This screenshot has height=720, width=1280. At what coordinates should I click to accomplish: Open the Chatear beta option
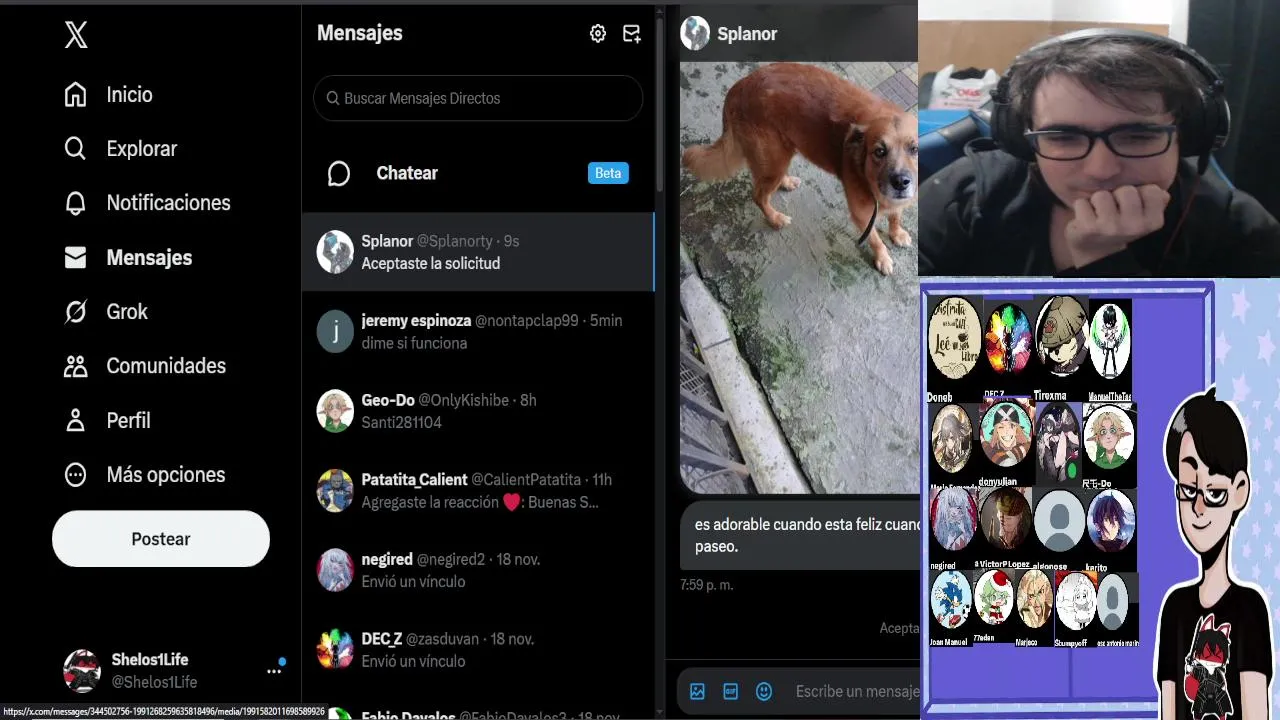[x=478, y=173]
